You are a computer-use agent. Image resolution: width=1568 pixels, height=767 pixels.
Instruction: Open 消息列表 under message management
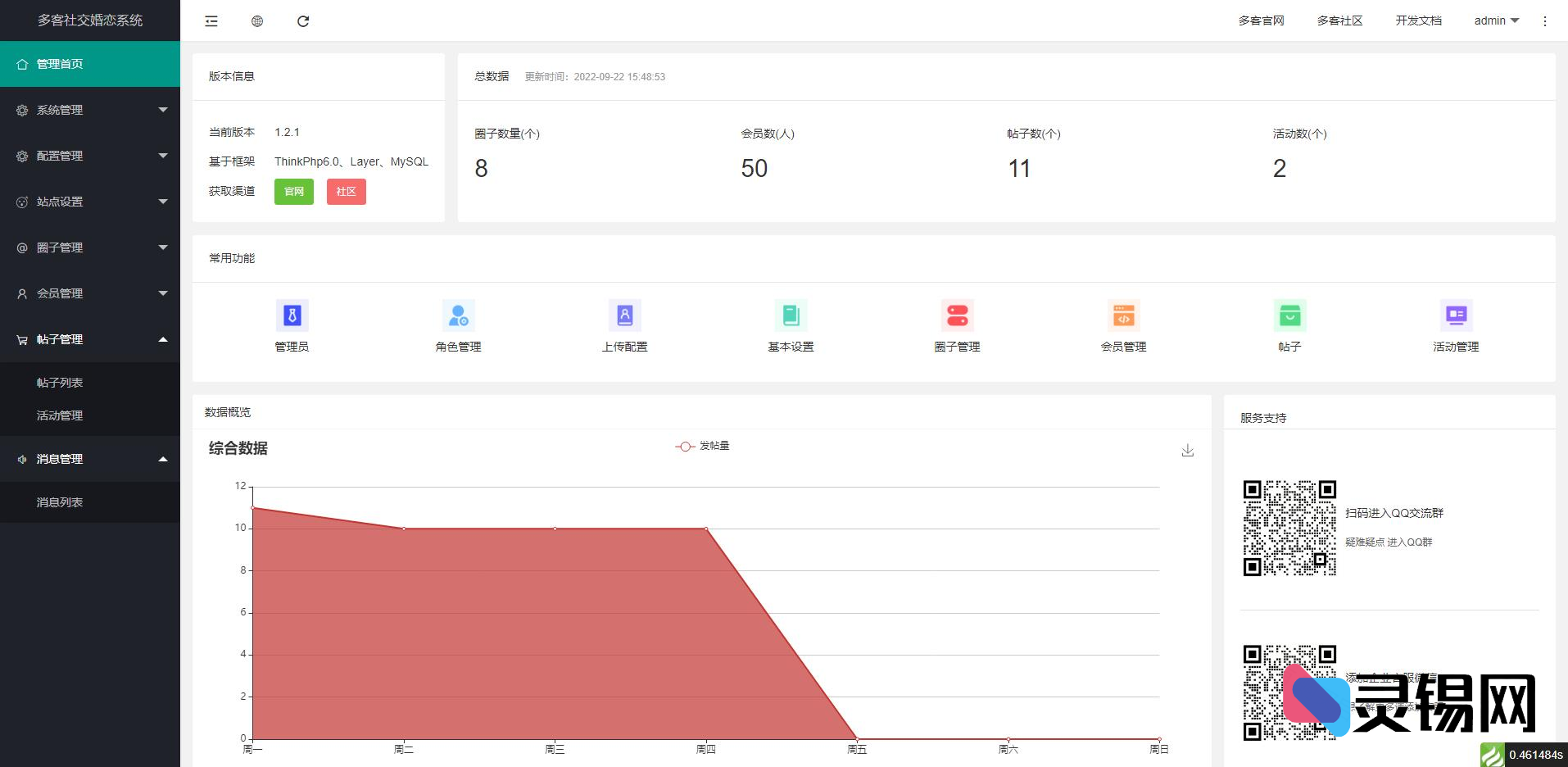point(59,501)
